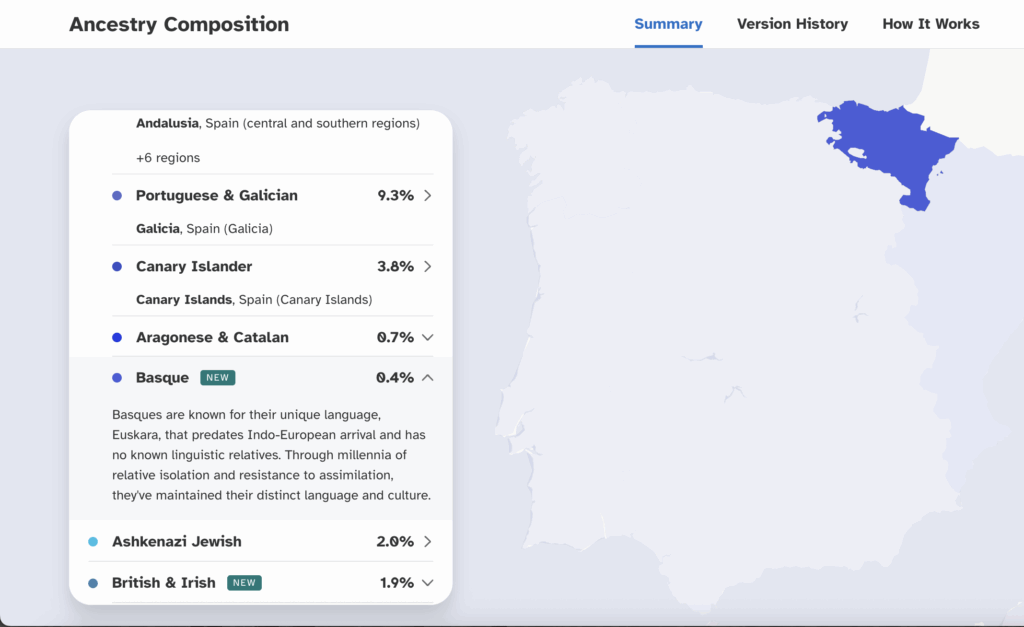
Task: Click the Ancestry Composition page title
Action: click(x=179, y=25)
